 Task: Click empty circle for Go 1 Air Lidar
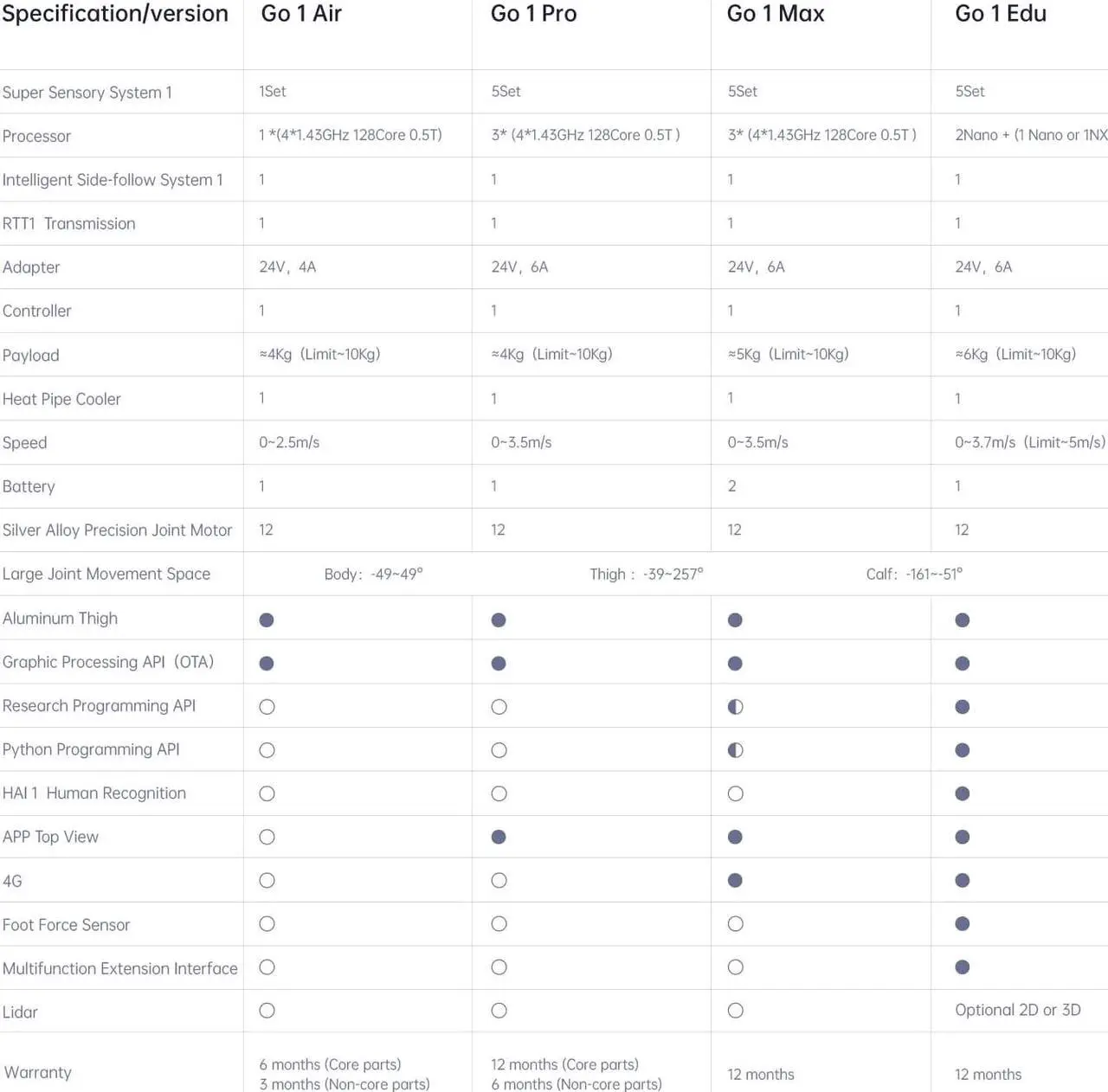click(x=267, y=1010)
